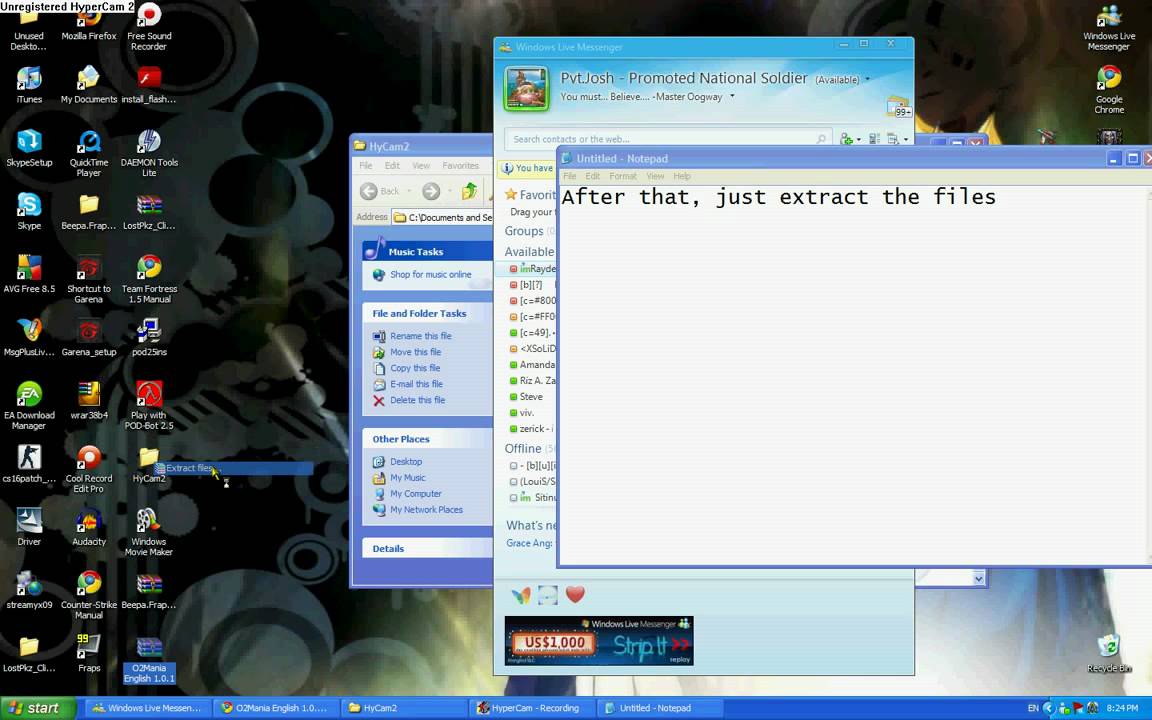Open the My Documents desktop icon
The height and width of the screenshot is (720, 1152).
89,84
